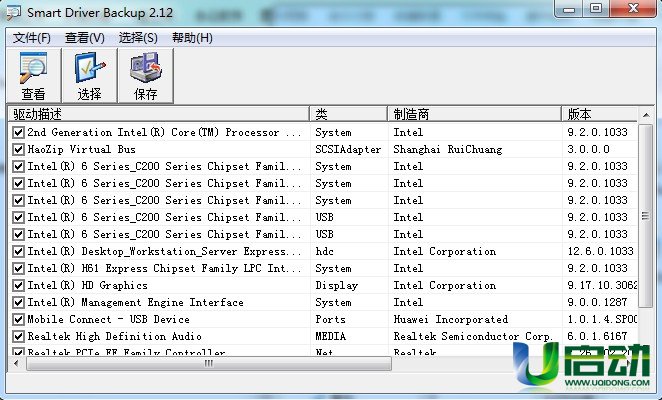Screen dimensions: 662x400
Task: Click the Smart Driver Backup title bar icon
Action: 14,12
